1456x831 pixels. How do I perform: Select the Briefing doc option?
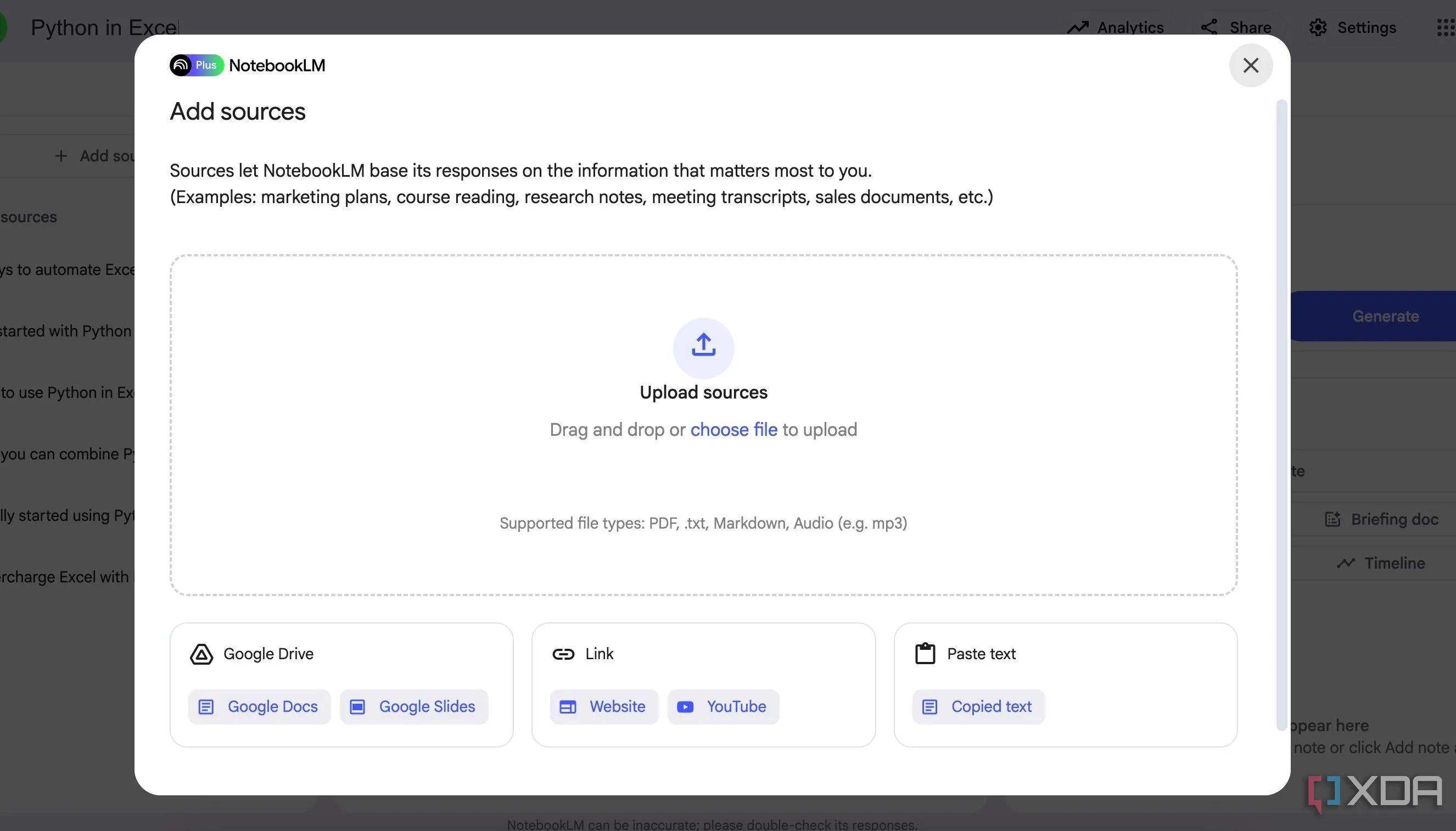(x=1381, y=519)
